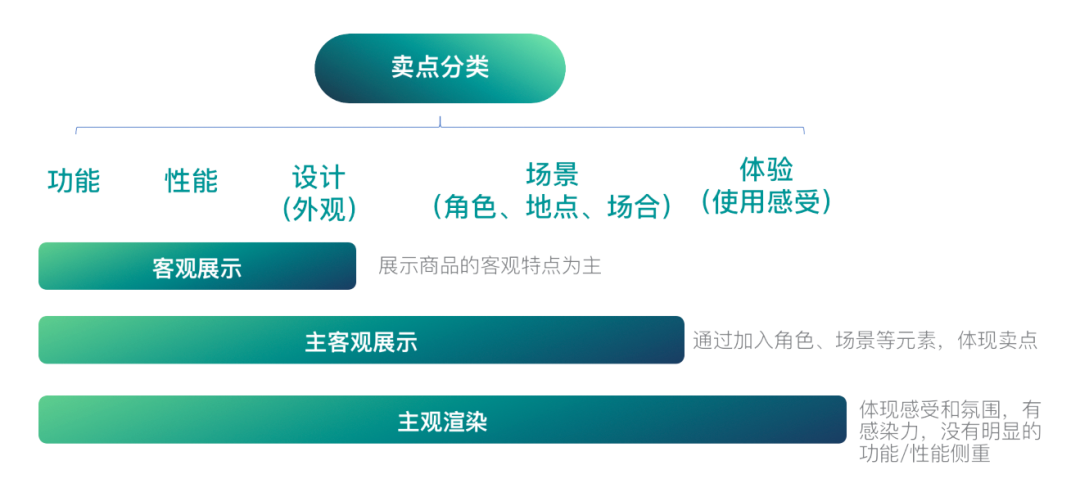Click the description 展示商品的客观特点为主
Viewport: 1080px width, 497px height.
coord(490,267)
